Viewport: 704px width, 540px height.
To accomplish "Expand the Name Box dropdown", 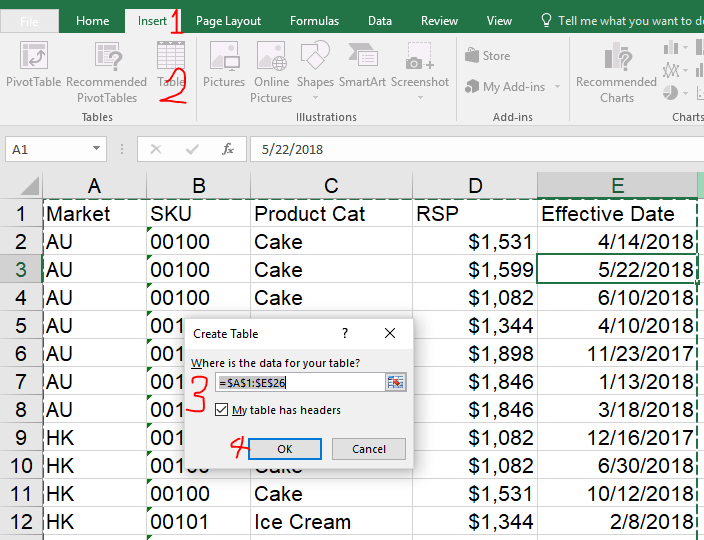I will 97,149.
